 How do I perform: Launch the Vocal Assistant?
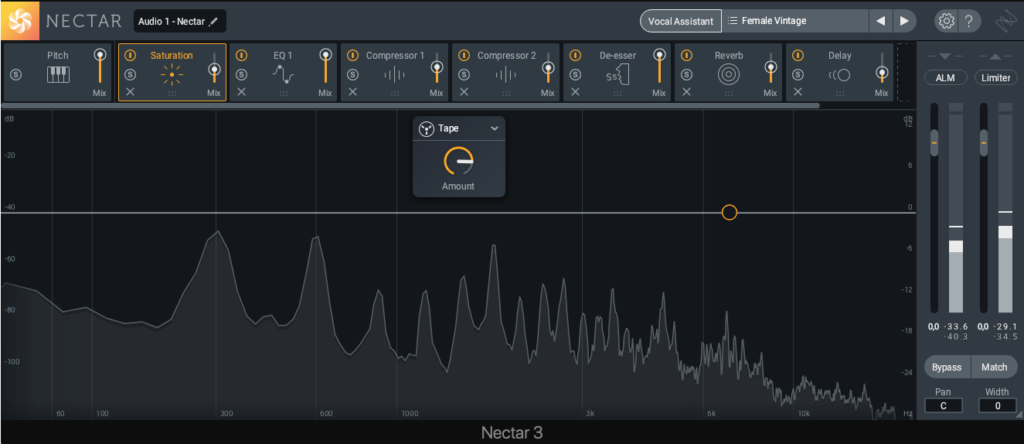[680, 21]
